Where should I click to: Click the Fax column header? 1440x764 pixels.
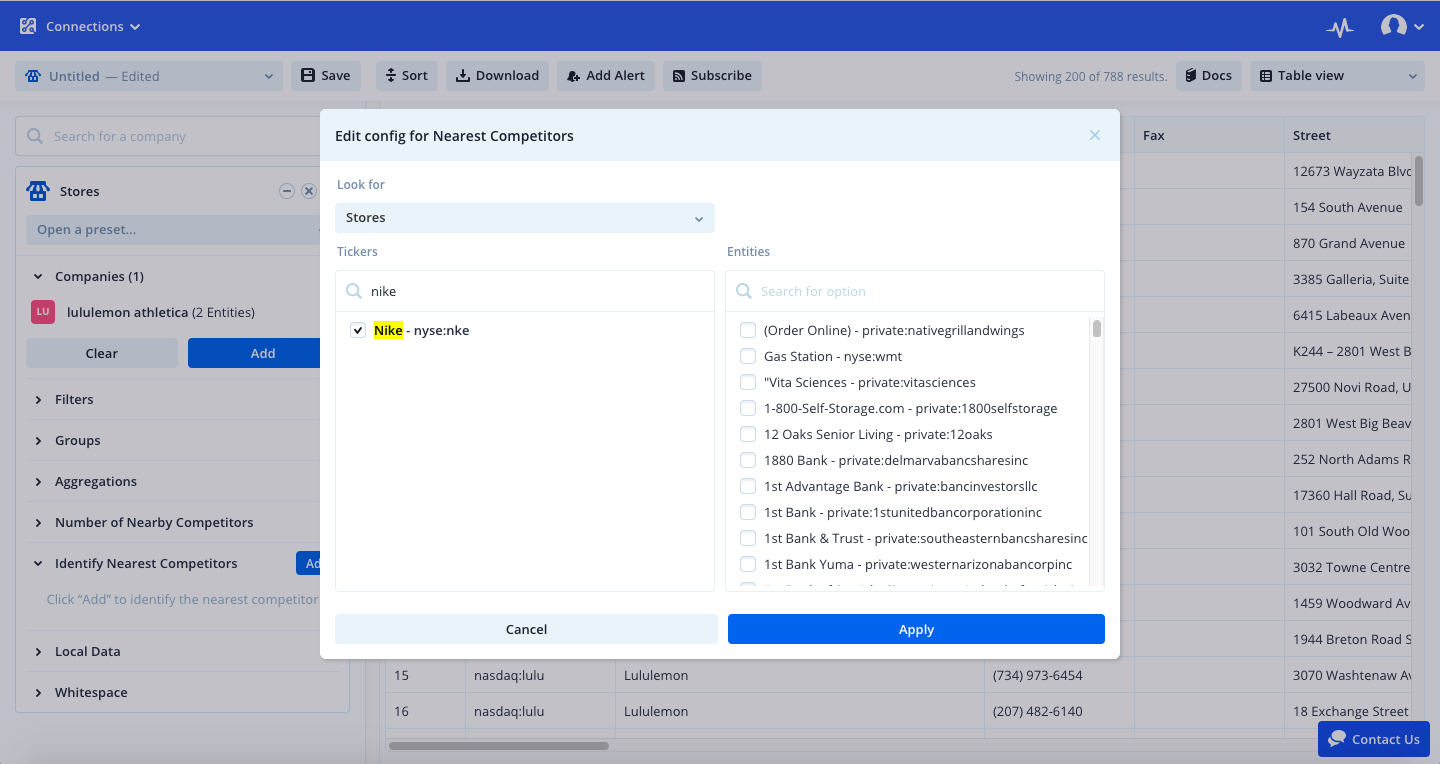pos(1209,135)
